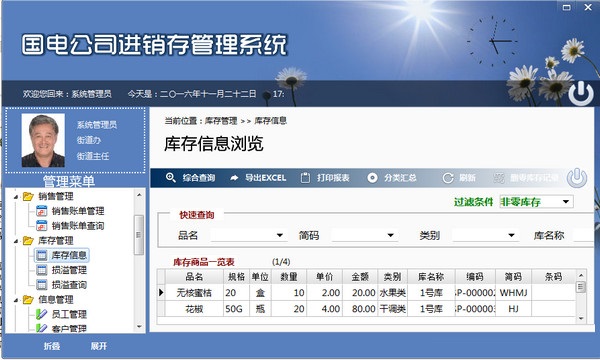Select 库存信息 in the menu tree

(x=69, y=255)
